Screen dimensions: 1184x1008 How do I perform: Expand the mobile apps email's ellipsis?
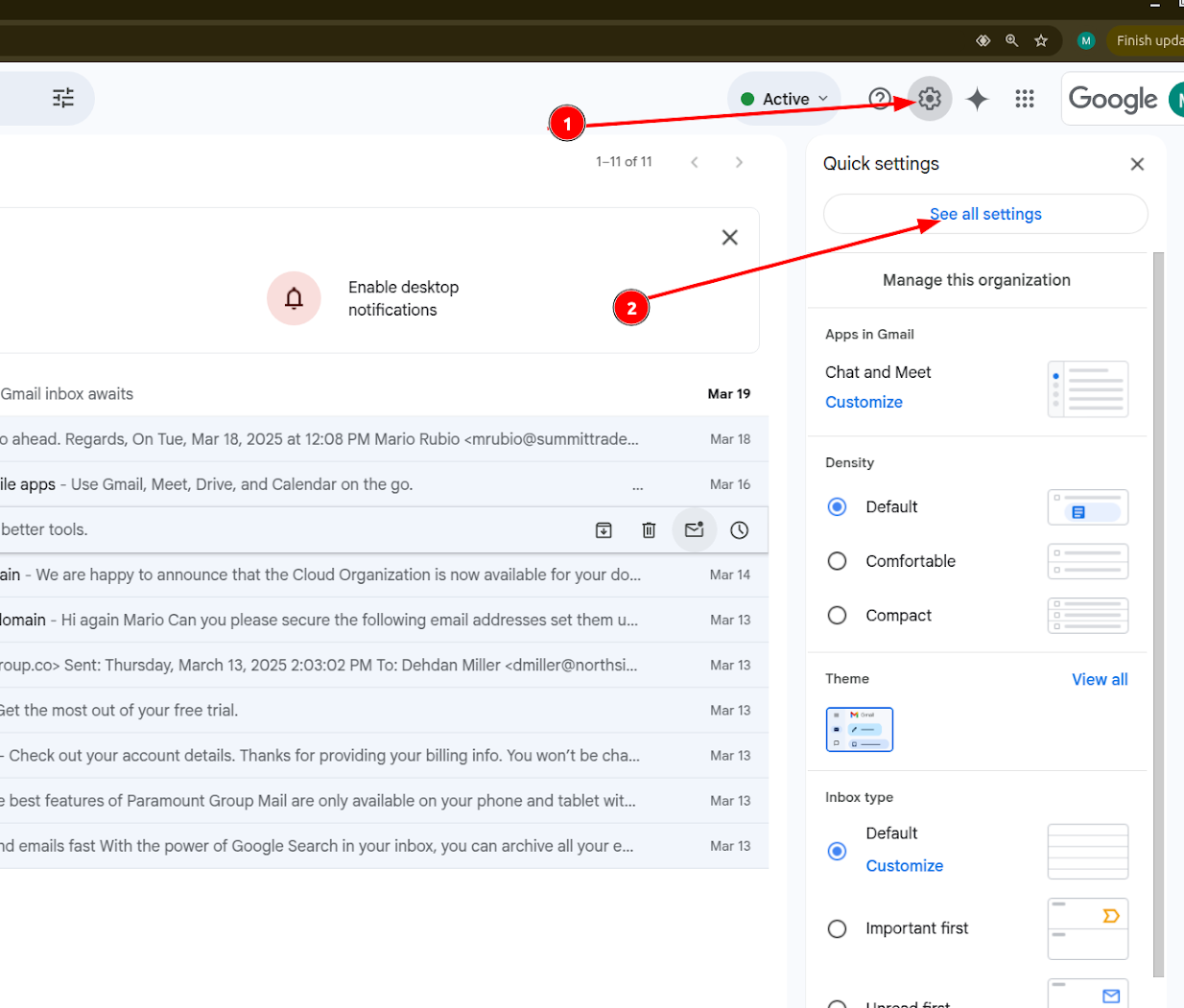pos(637,486)
